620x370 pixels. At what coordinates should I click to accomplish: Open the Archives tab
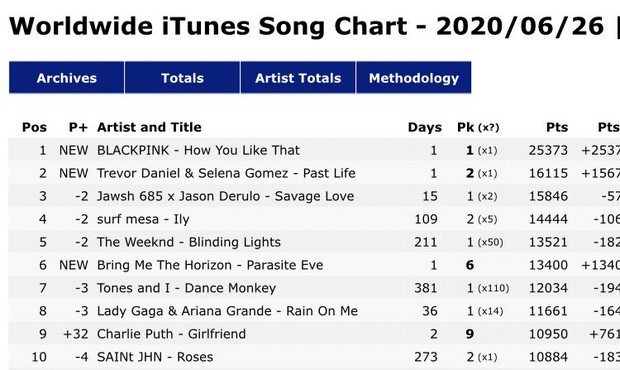coord(66,77)
